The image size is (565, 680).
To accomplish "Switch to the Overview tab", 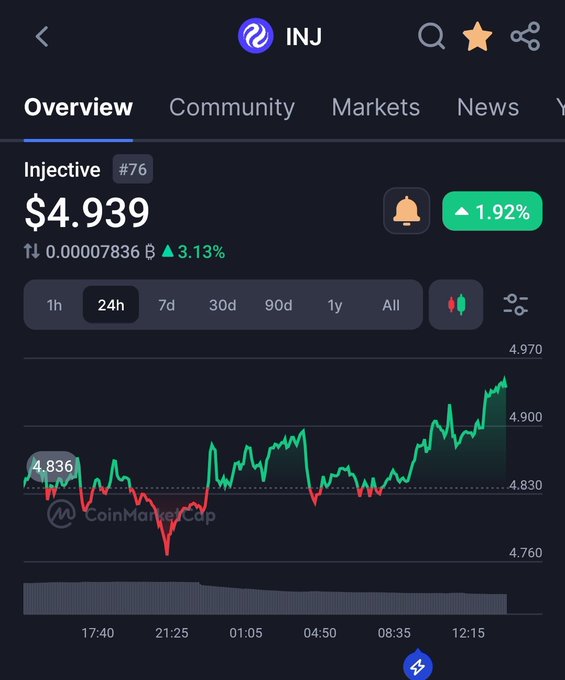I will 78,107.
